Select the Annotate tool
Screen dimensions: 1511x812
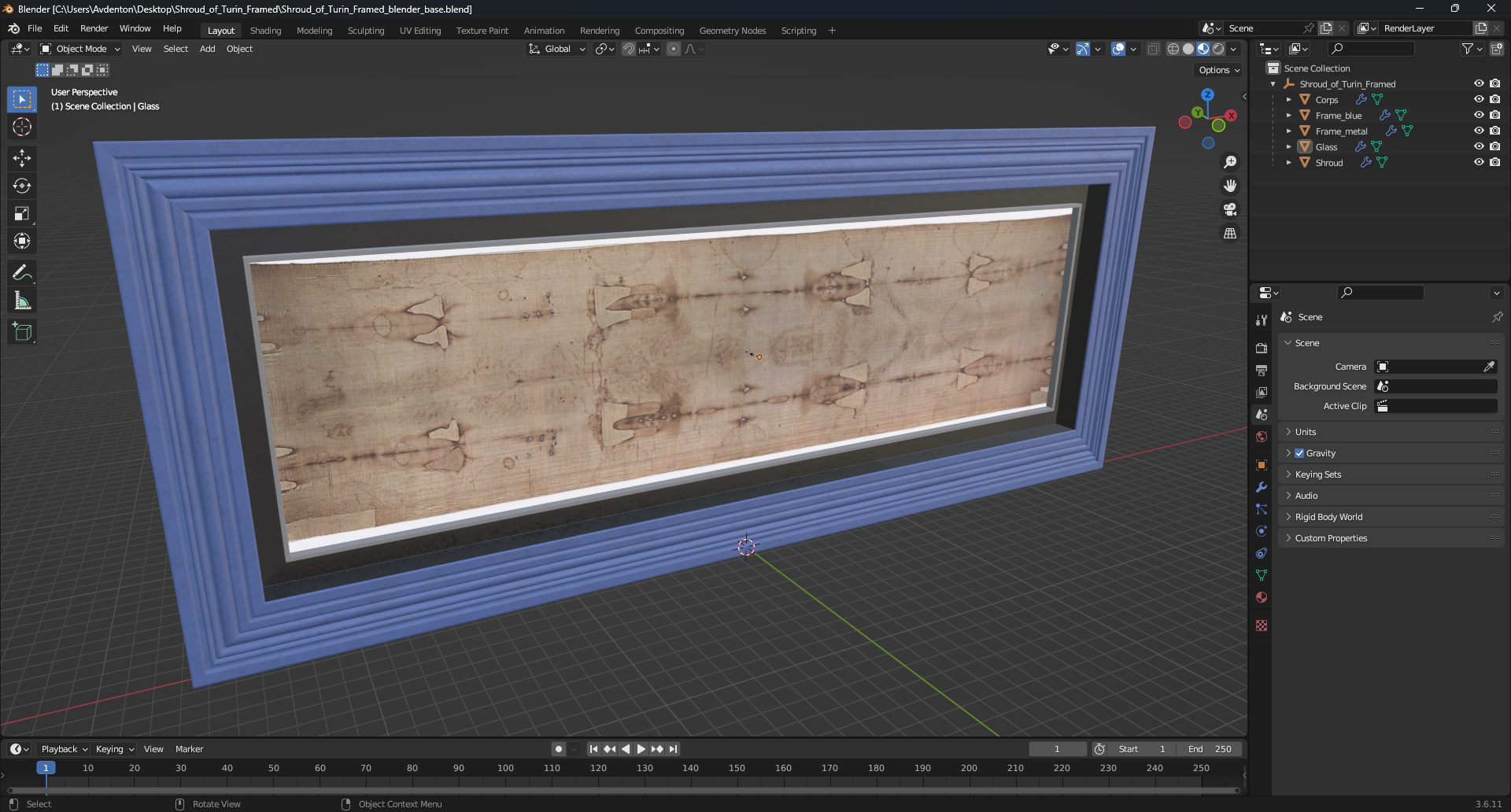[x=22, y=273]
